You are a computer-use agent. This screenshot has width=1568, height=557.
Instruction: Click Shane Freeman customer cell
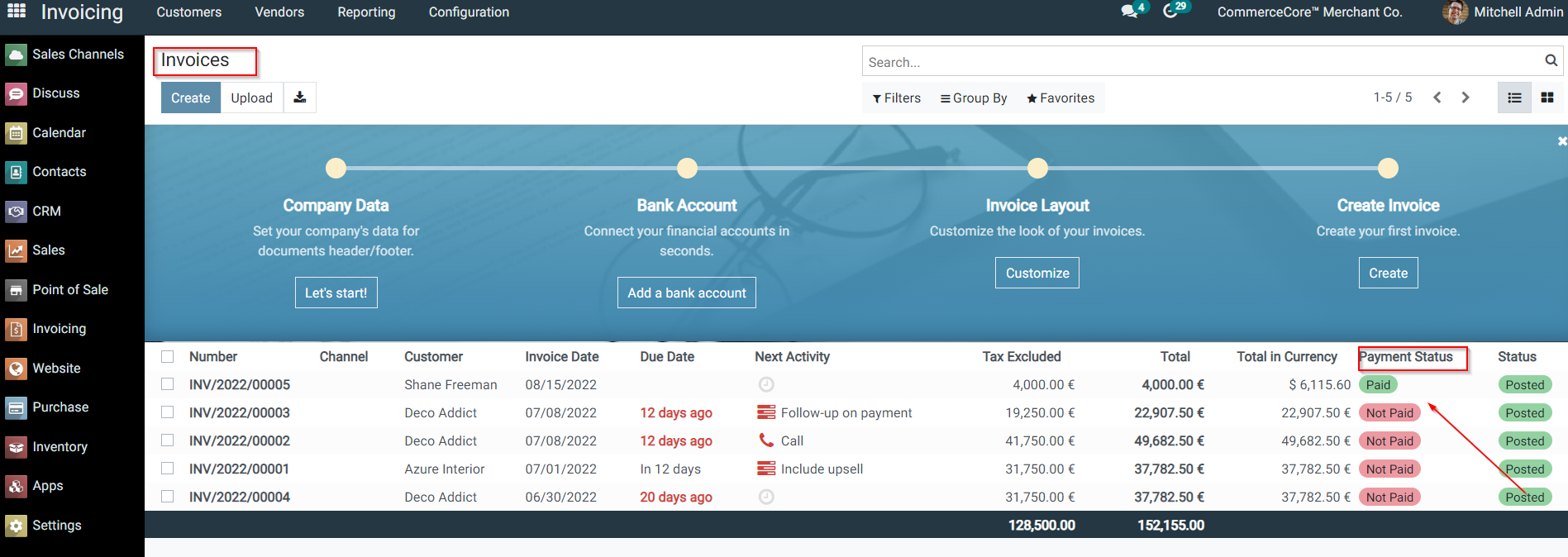pyautogui.click(x=450, y=384)
